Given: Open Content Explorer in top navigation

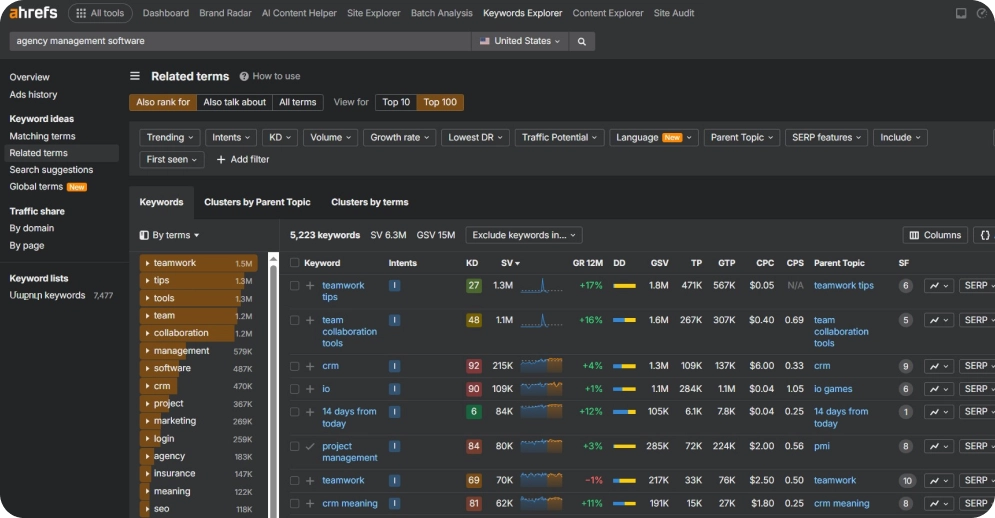Looking at the screenshot, I should pyautogui.click(x=608, y=13).
